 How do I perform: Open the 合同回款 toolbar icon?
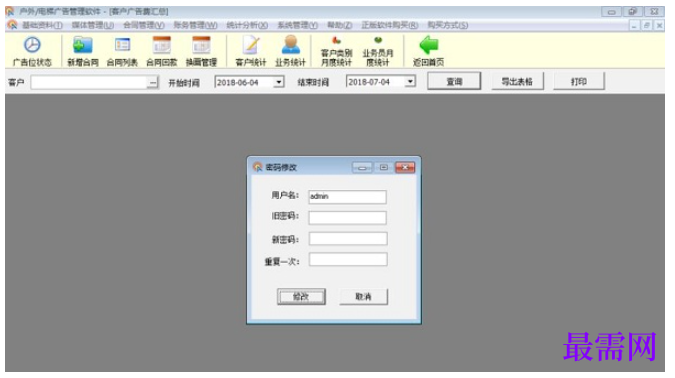[162, 45]
